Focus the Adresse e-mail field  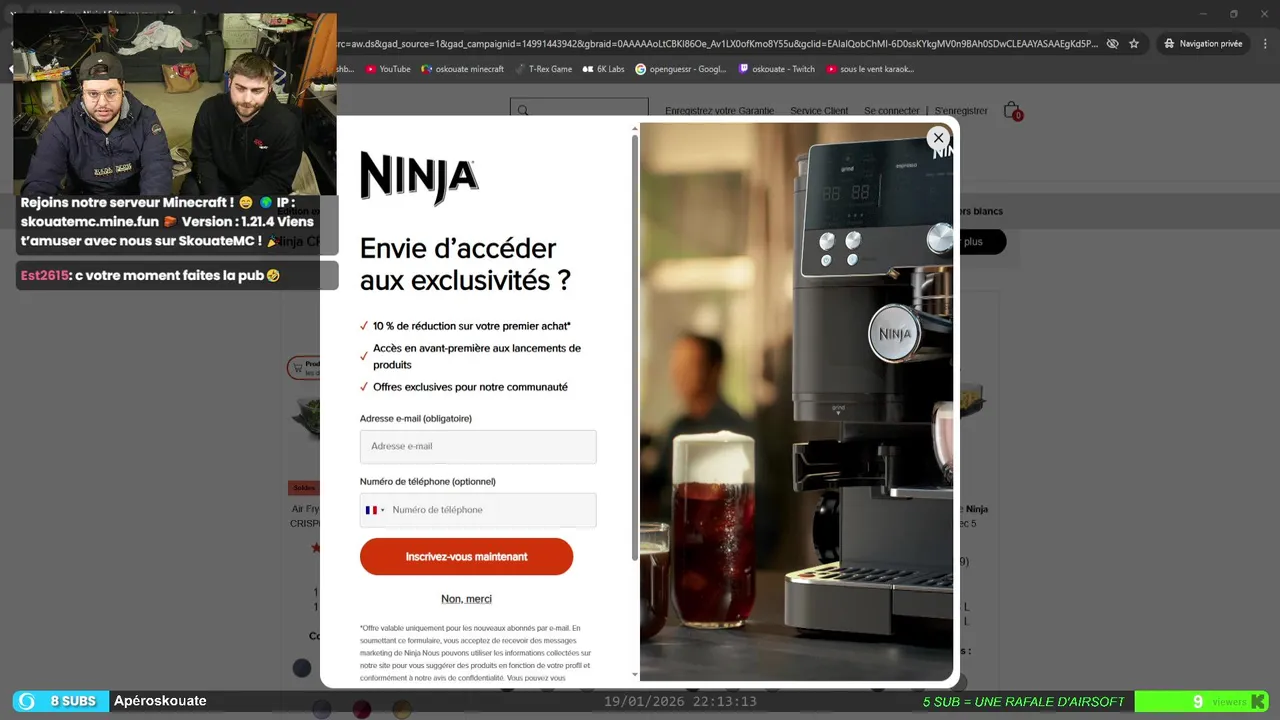click(478, 446)
